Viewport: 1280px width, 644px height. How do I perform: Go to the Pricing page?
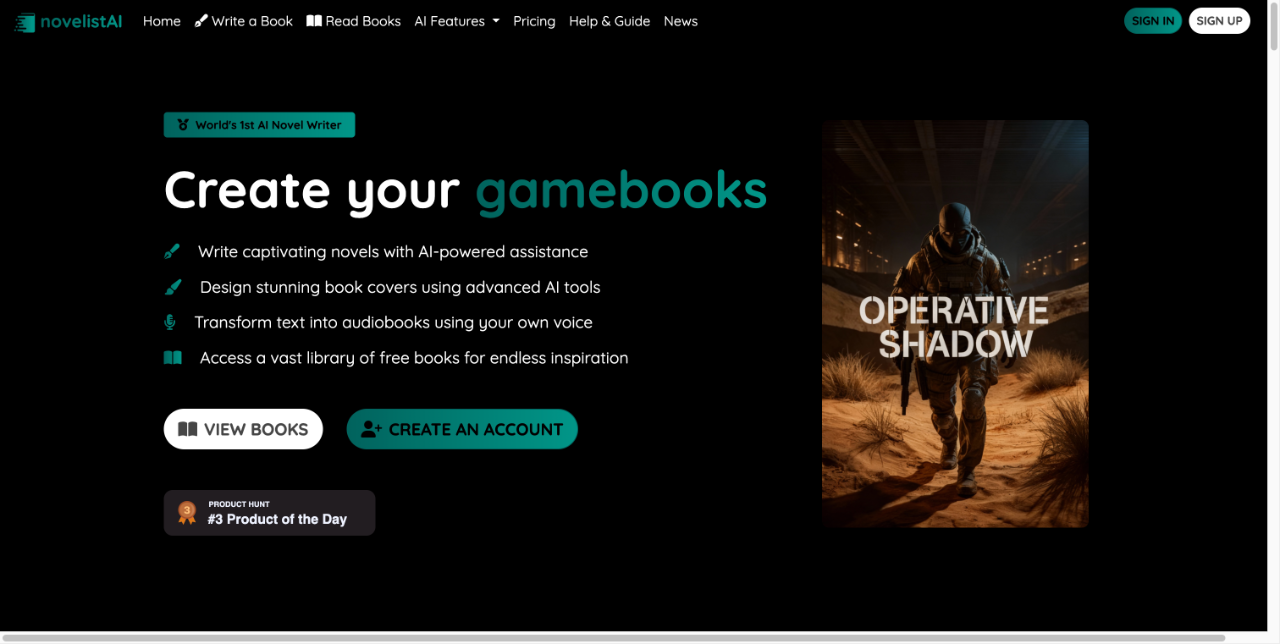click(x=534, y=21)
